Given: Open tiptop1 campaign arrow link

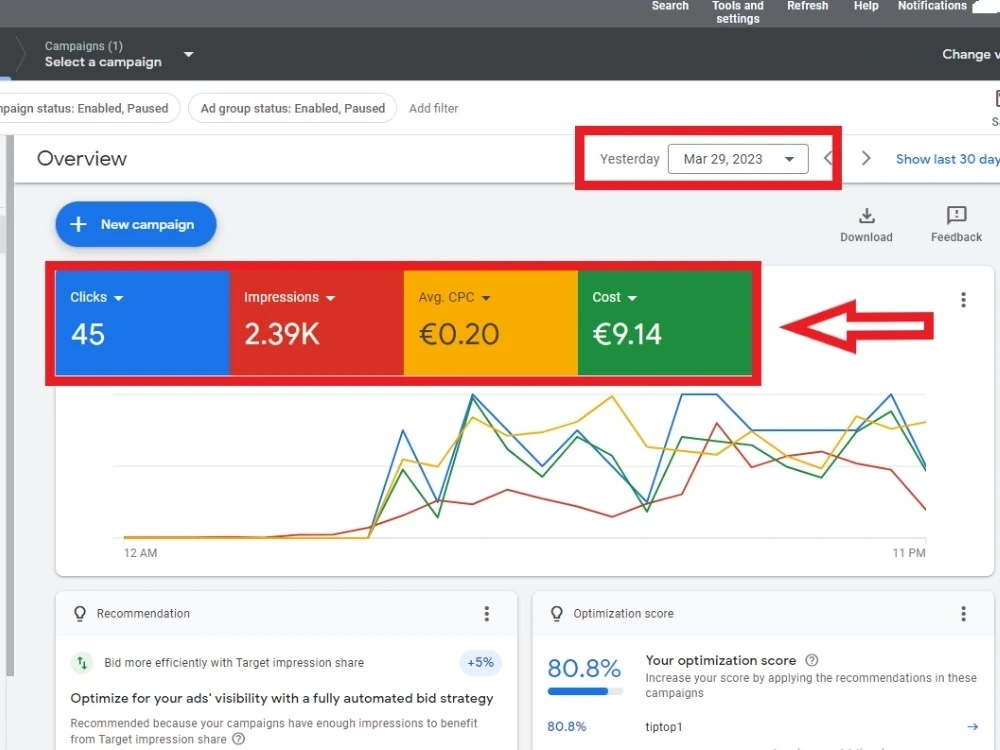Looking at the screenshot, I should (x=972, y=726).
